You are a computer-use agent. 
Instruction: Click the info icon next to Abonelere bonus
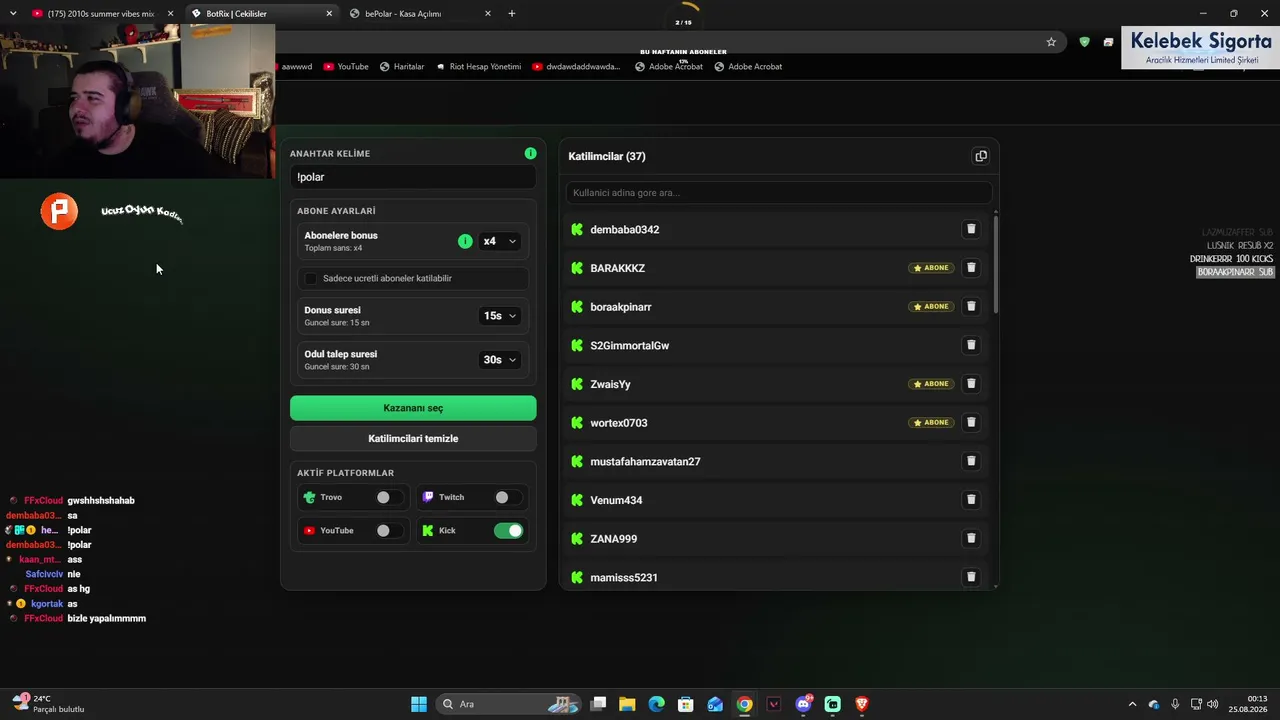pyautogui.click(x=465, y=241)
